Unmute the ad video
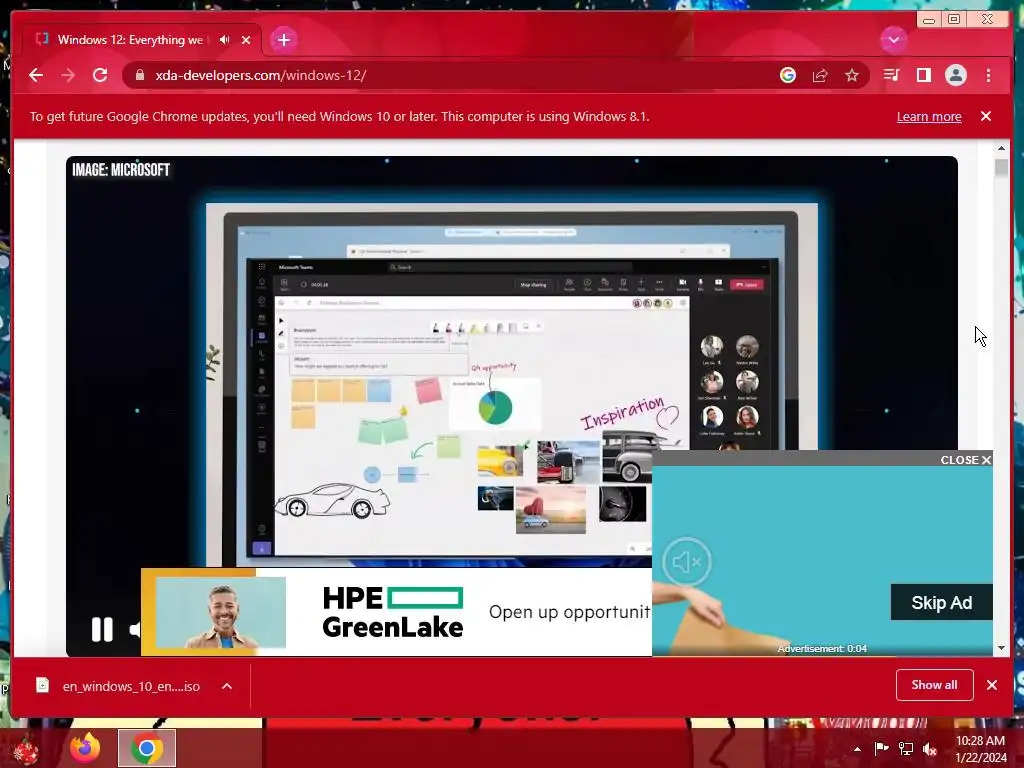 coord(686,562)
